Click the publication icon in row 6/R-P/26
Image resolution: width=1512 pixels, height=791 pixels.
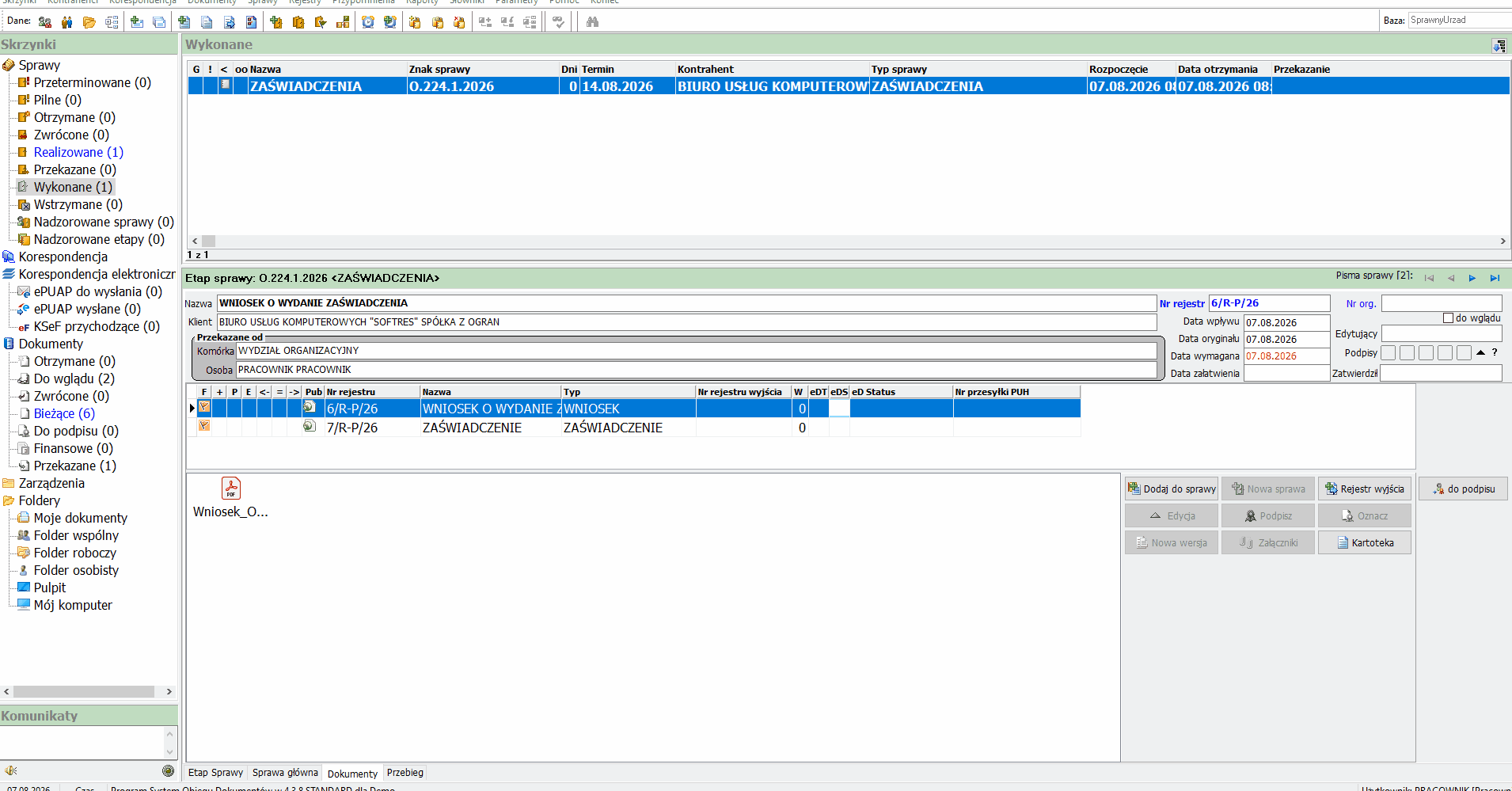310,407
